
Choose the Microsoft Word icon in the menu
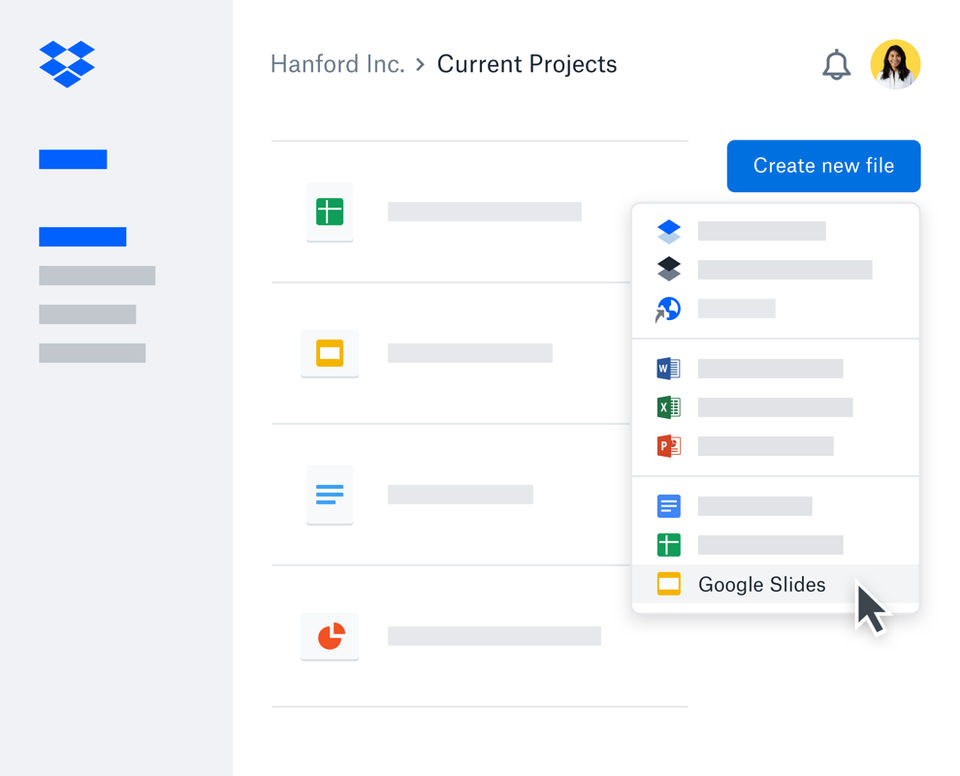tap(668, 369)
